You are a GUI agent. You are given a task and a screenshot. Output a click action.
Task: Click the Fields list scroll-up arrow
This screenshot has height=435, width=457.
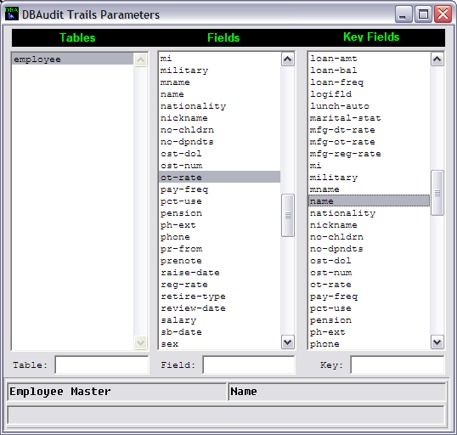[x=288, y=59]
